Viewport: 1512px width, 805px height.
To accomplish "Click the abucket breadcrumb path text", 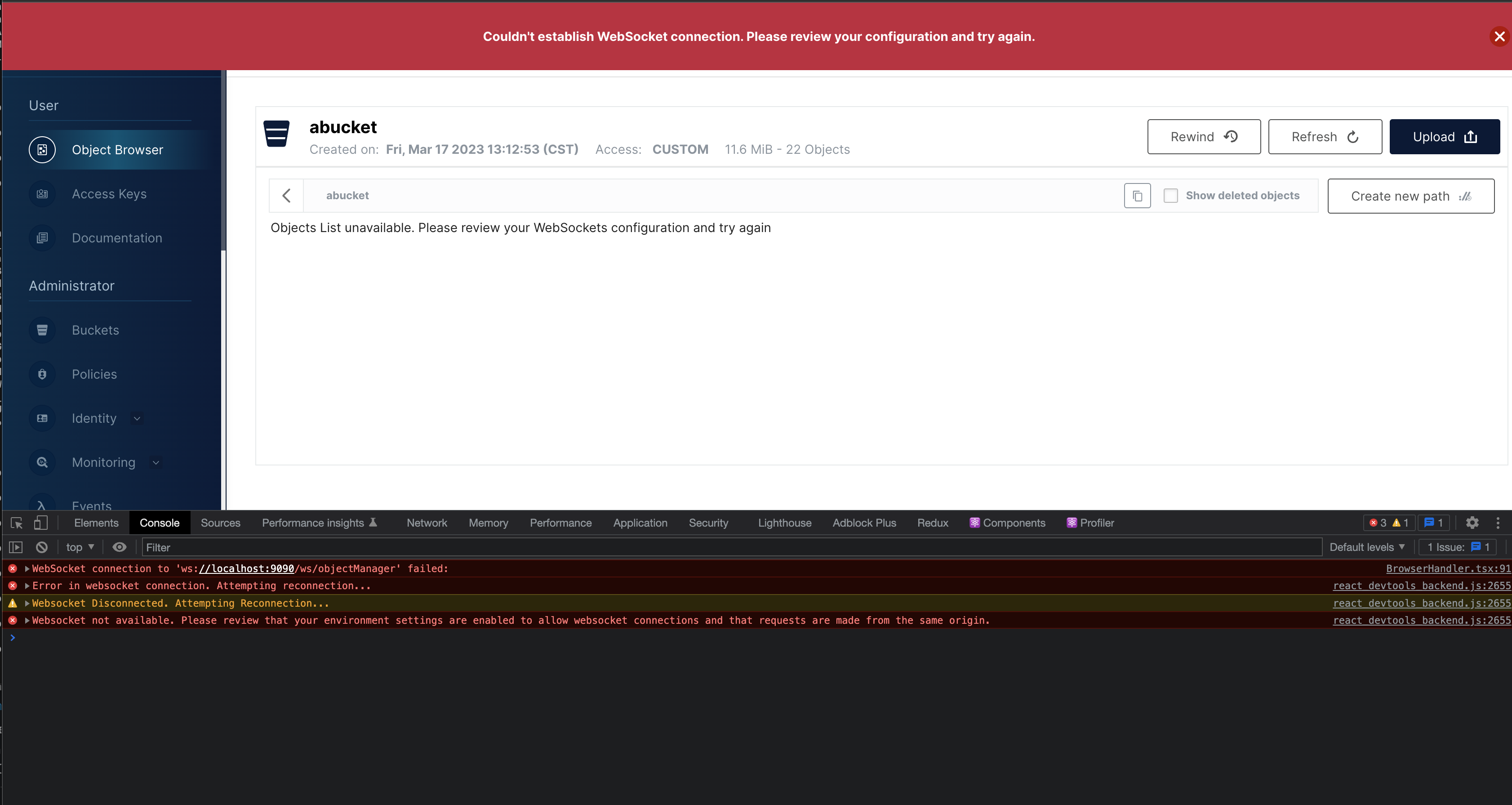I will (x=347, y=196).
